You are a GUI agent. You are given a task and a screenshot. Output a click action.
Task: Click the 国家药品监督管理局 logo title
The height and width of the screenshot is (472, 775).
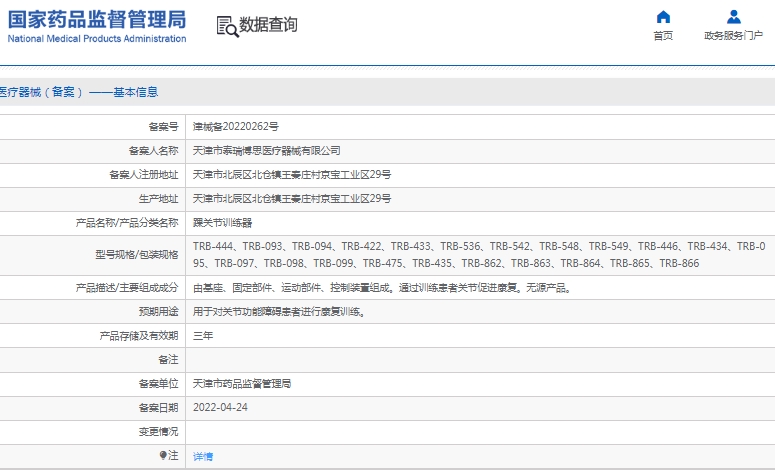(97, 20)
